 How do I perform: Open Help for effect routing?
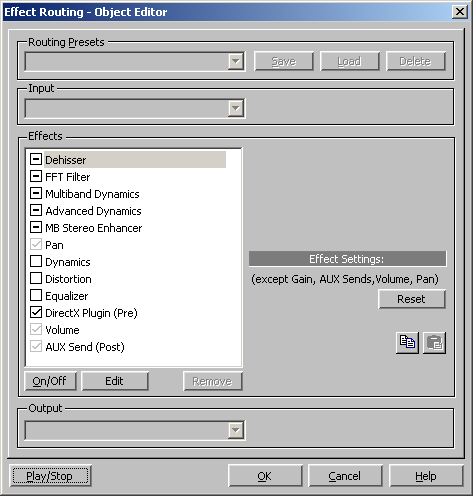[426, 476]
